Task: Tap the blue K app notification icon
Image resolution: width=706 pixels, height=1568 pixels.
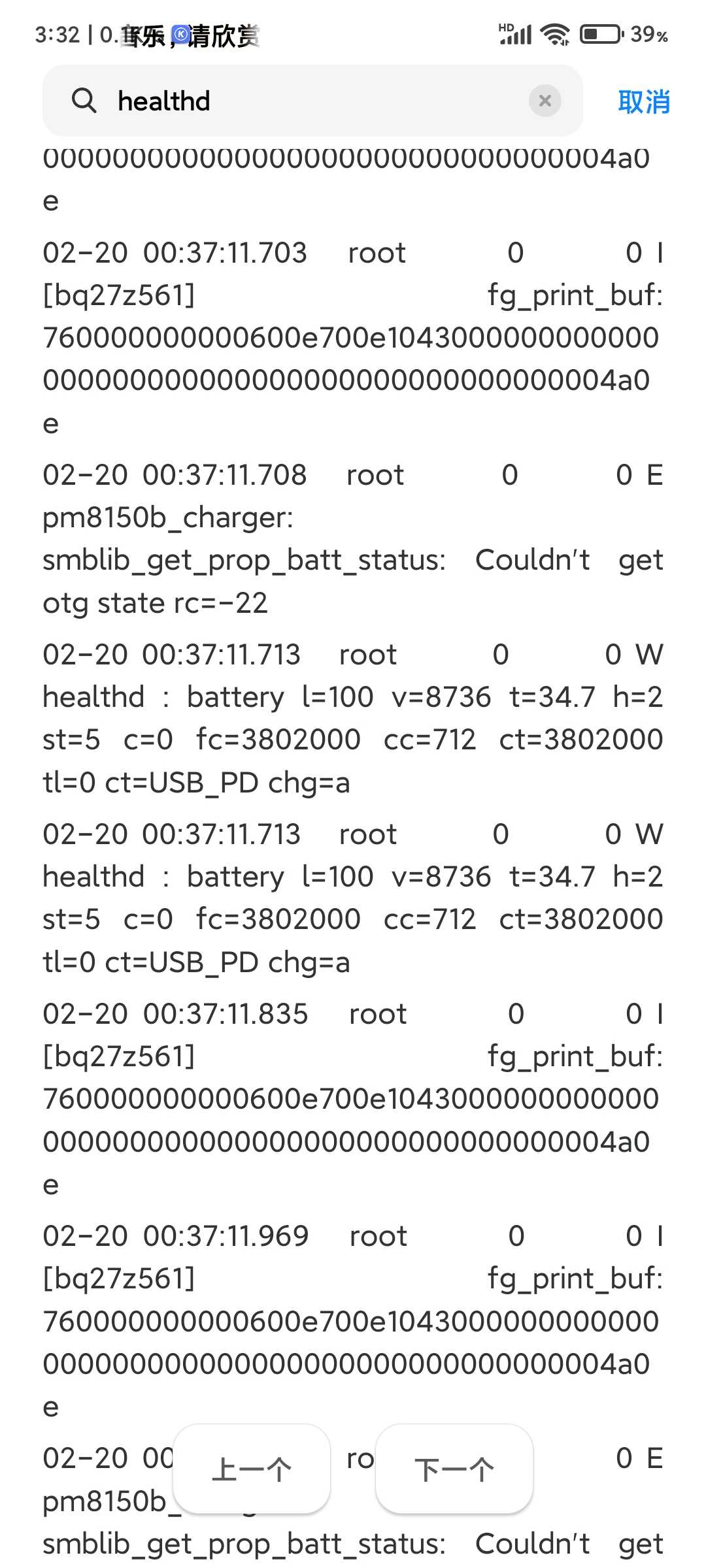Action: pos(181,34)
